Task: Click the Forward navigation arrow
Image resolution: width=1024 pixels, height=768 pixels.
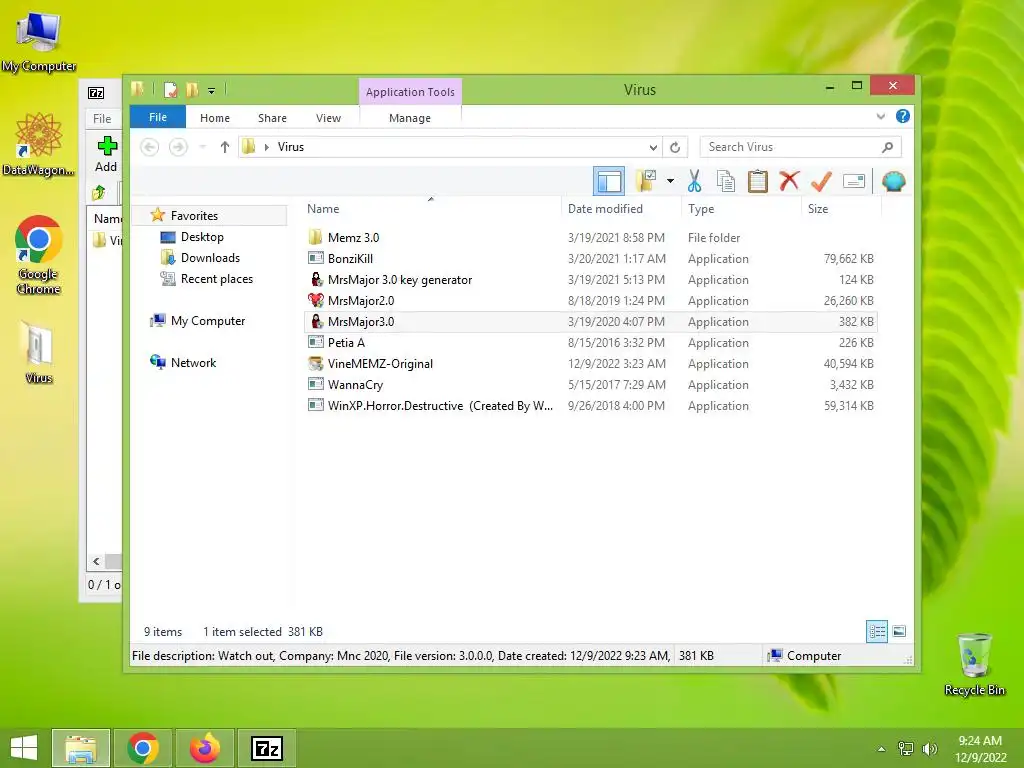Action: 178,147
